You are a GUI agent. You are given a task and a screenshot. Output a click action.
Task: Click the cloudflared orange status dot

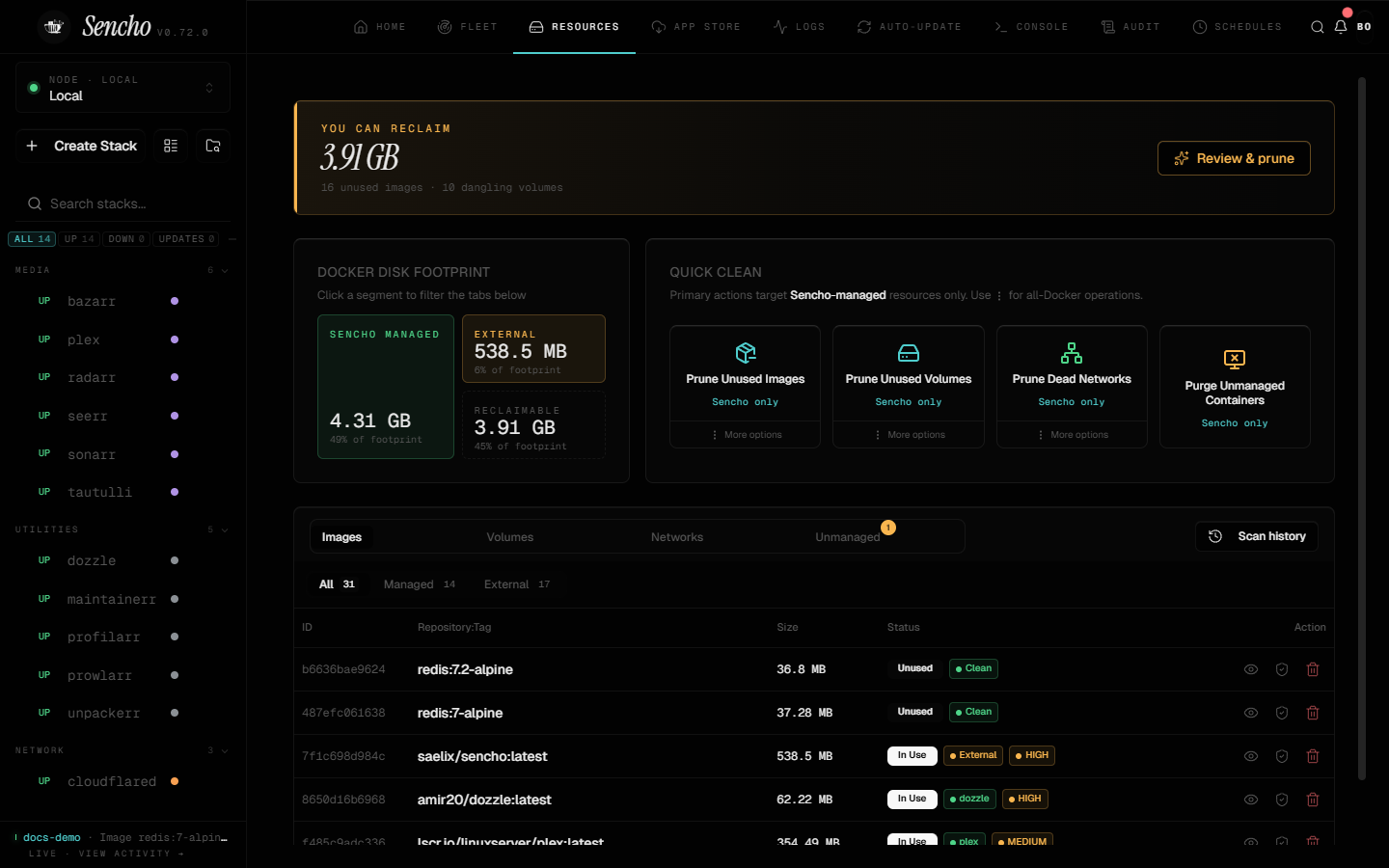(175, 781)
